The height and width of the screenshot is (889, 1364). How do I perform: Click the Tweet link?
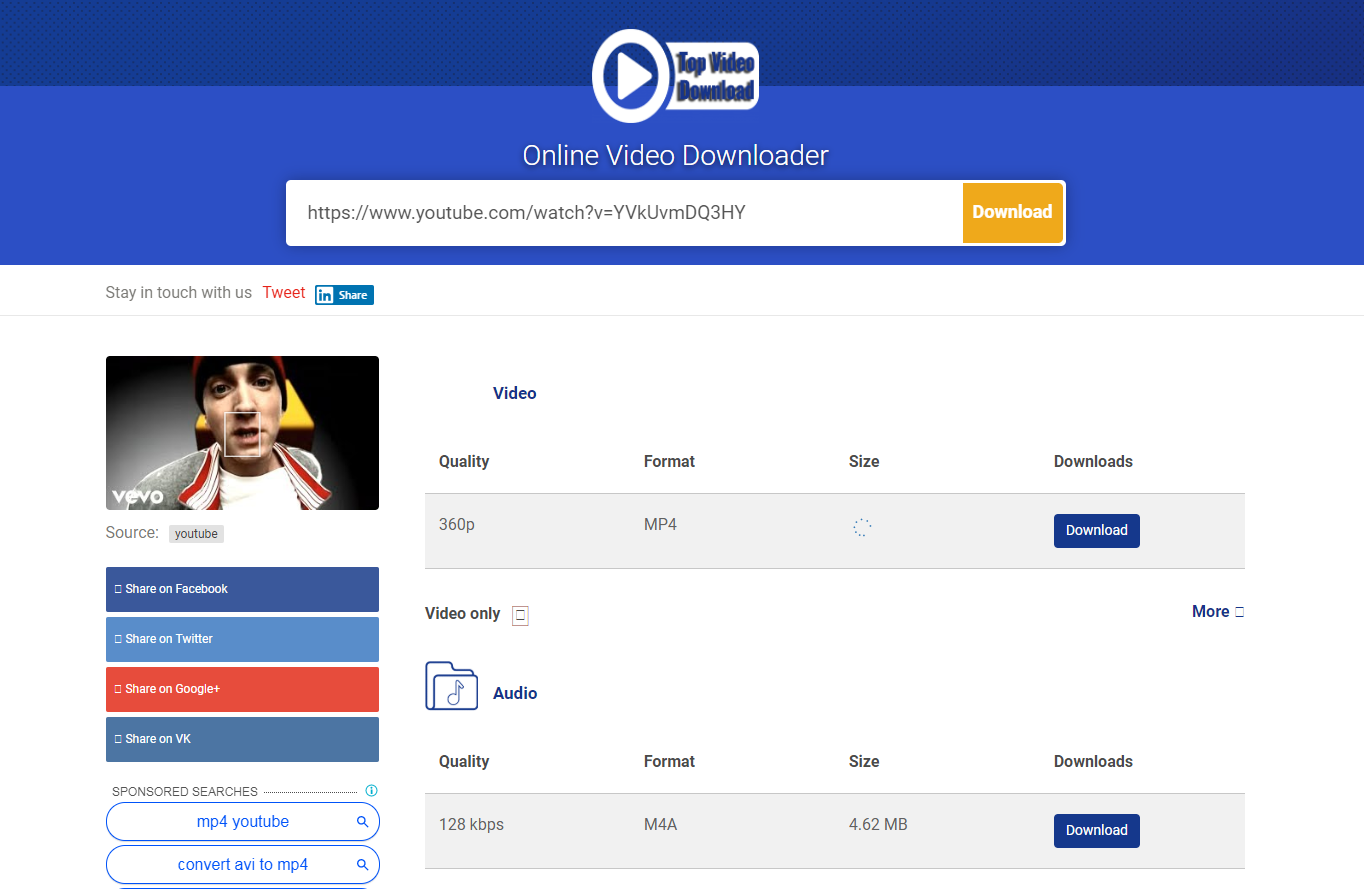(284, 292)
